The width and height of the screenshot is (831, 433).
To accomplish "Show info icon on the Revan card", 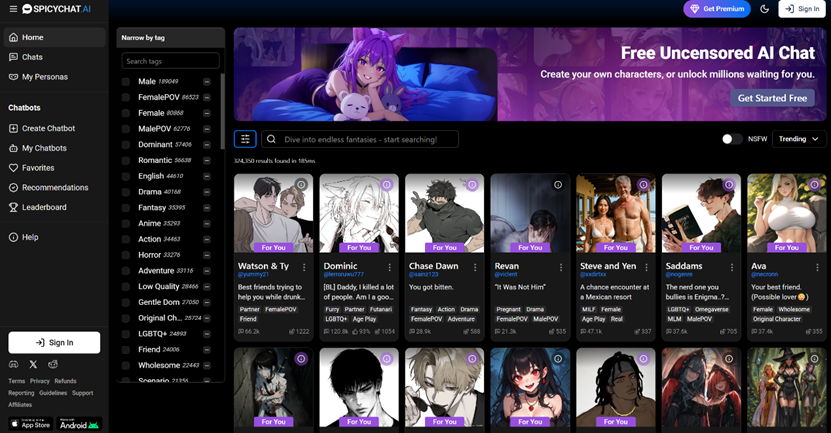I will pos(558,185).
